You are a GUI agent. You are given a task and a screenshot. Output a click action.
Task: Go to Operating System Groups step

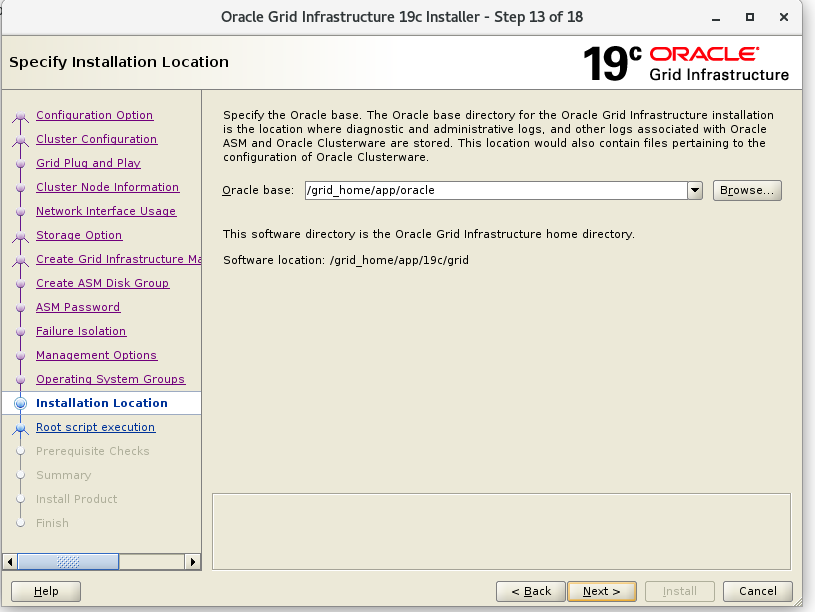pyautogui.click(x=110, y=379)
